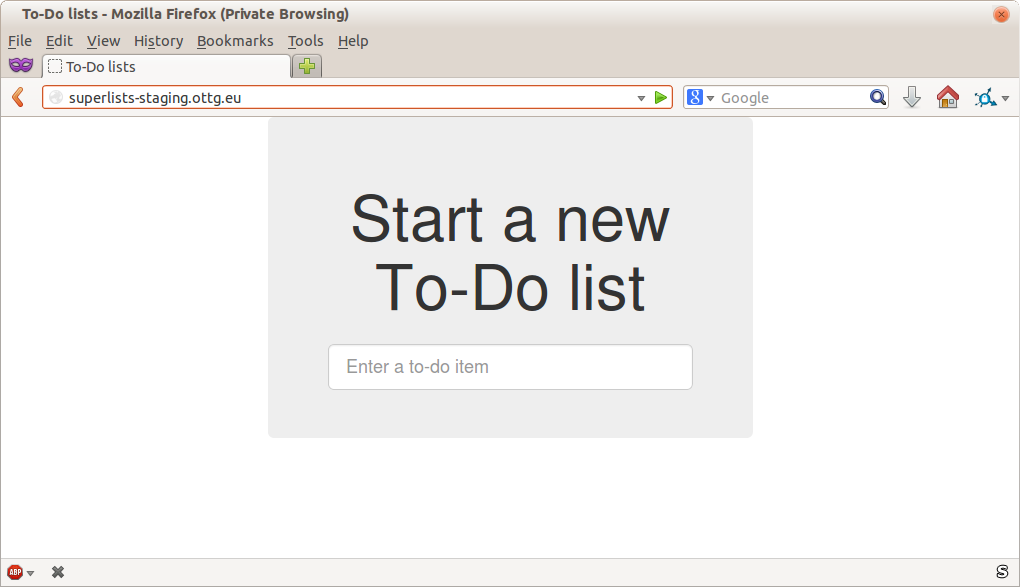This screenshot has width=1020, height=587.
Task: Click the Google icon in the search bar
Action: click(x=695, y=97)
